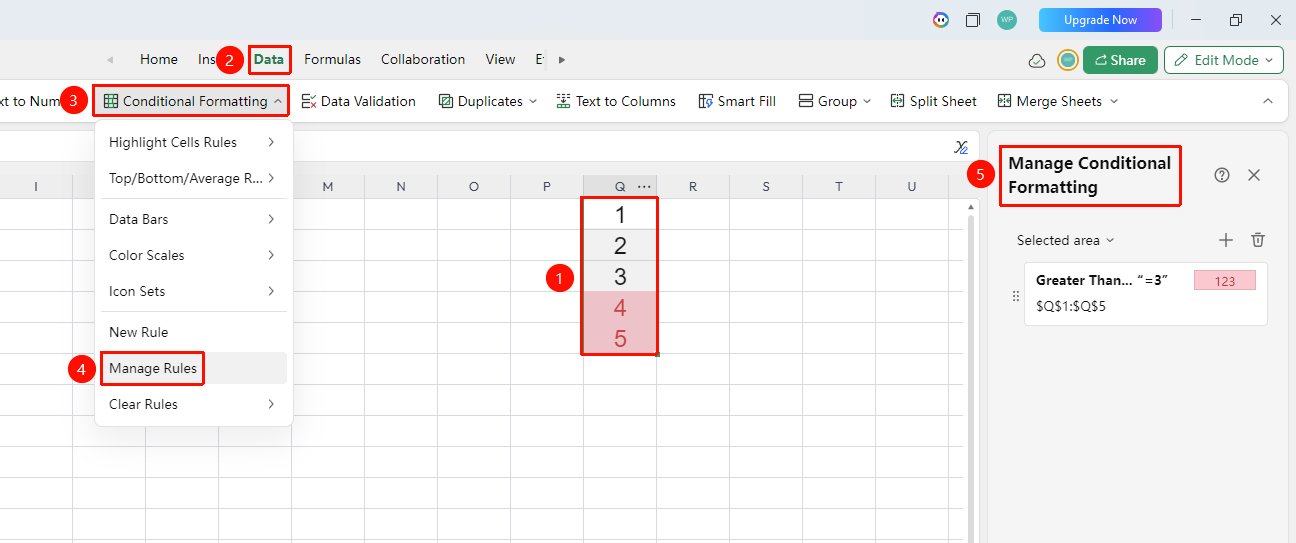Add a new rule with plus icon

(1226, 240)
